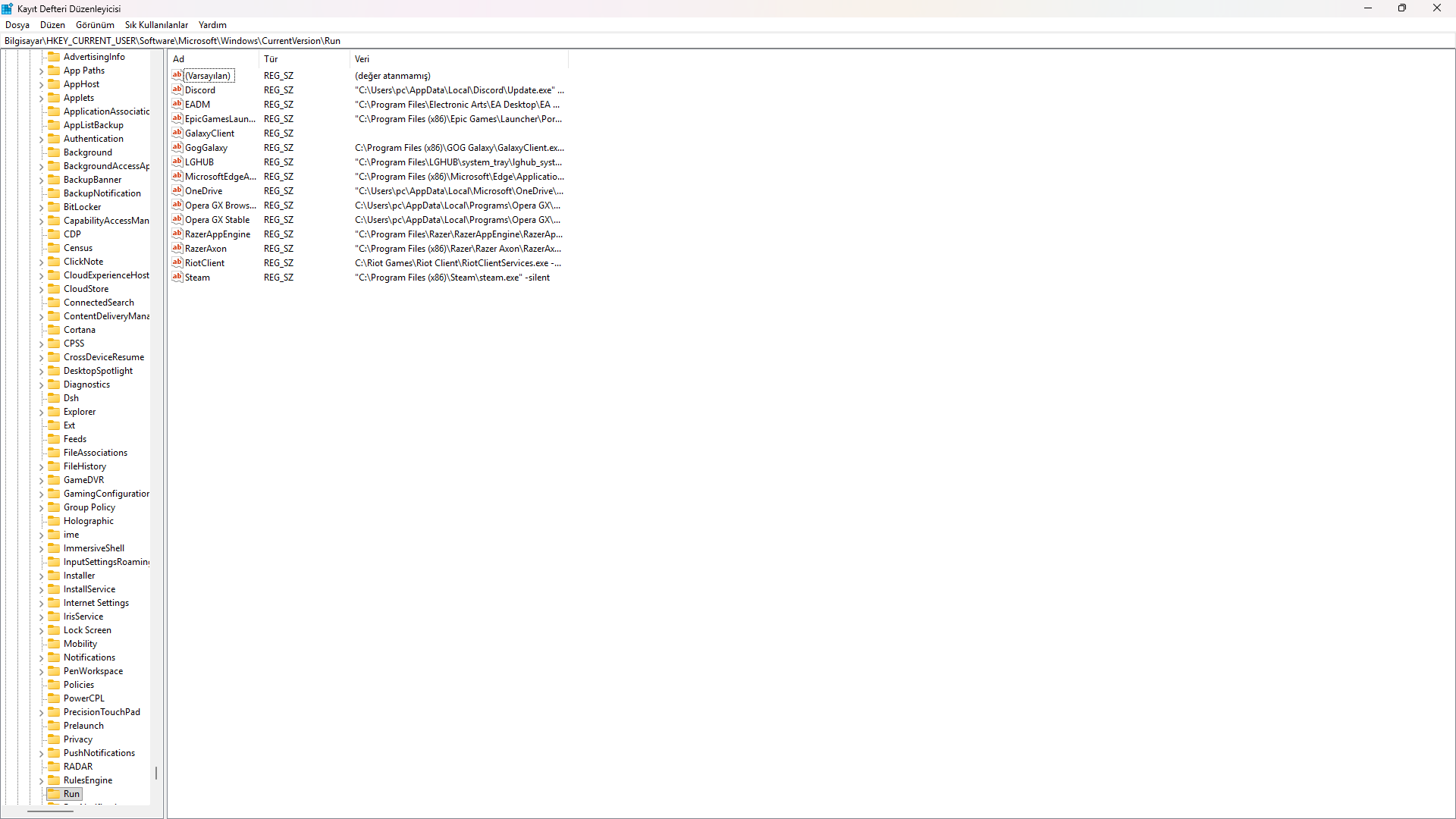Click the Privacy folder icon
The image size is (1456, 819).
(54, 739)
